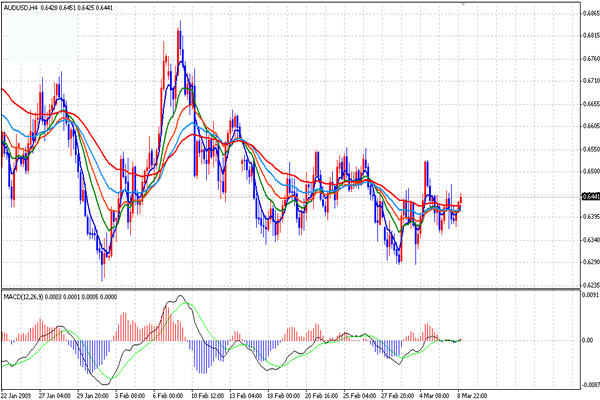This screenshot has width=600, height=400.
Task: Click the 0.6235 price scale label
Action: pos(589,285)
